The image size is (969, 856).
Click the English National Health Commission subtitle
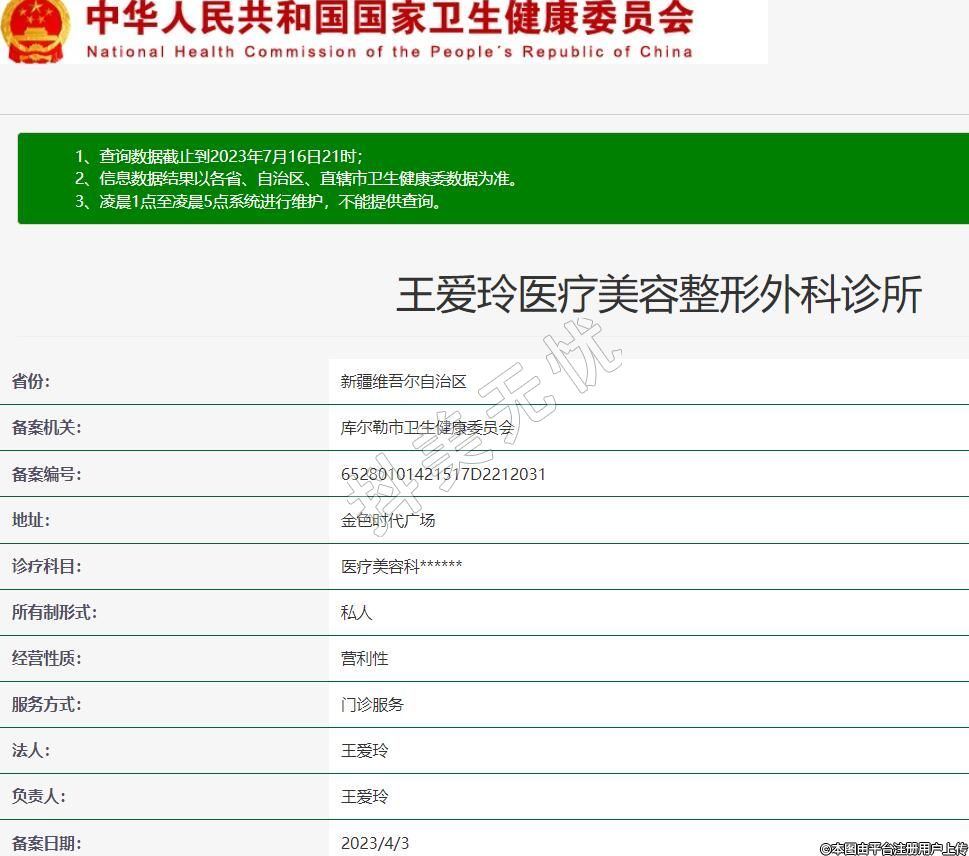389,52
